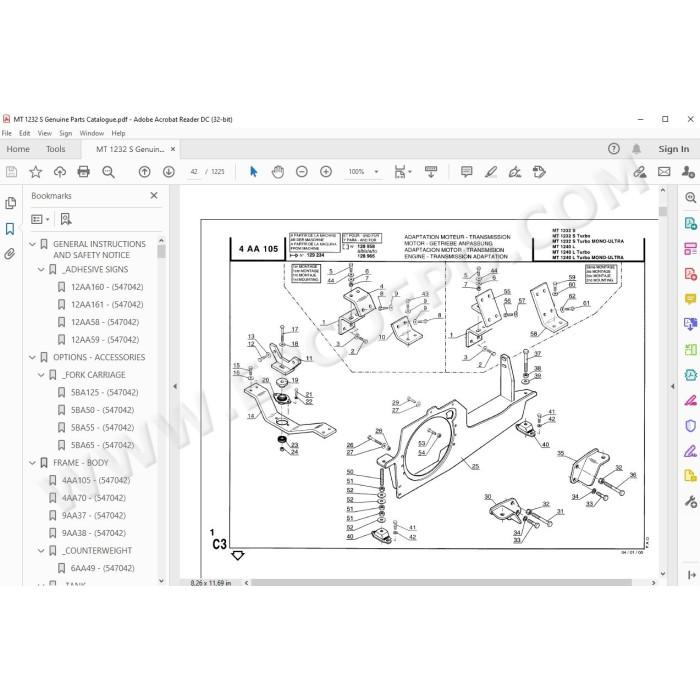Open Help question mark icon

click(x=614, y=149)
